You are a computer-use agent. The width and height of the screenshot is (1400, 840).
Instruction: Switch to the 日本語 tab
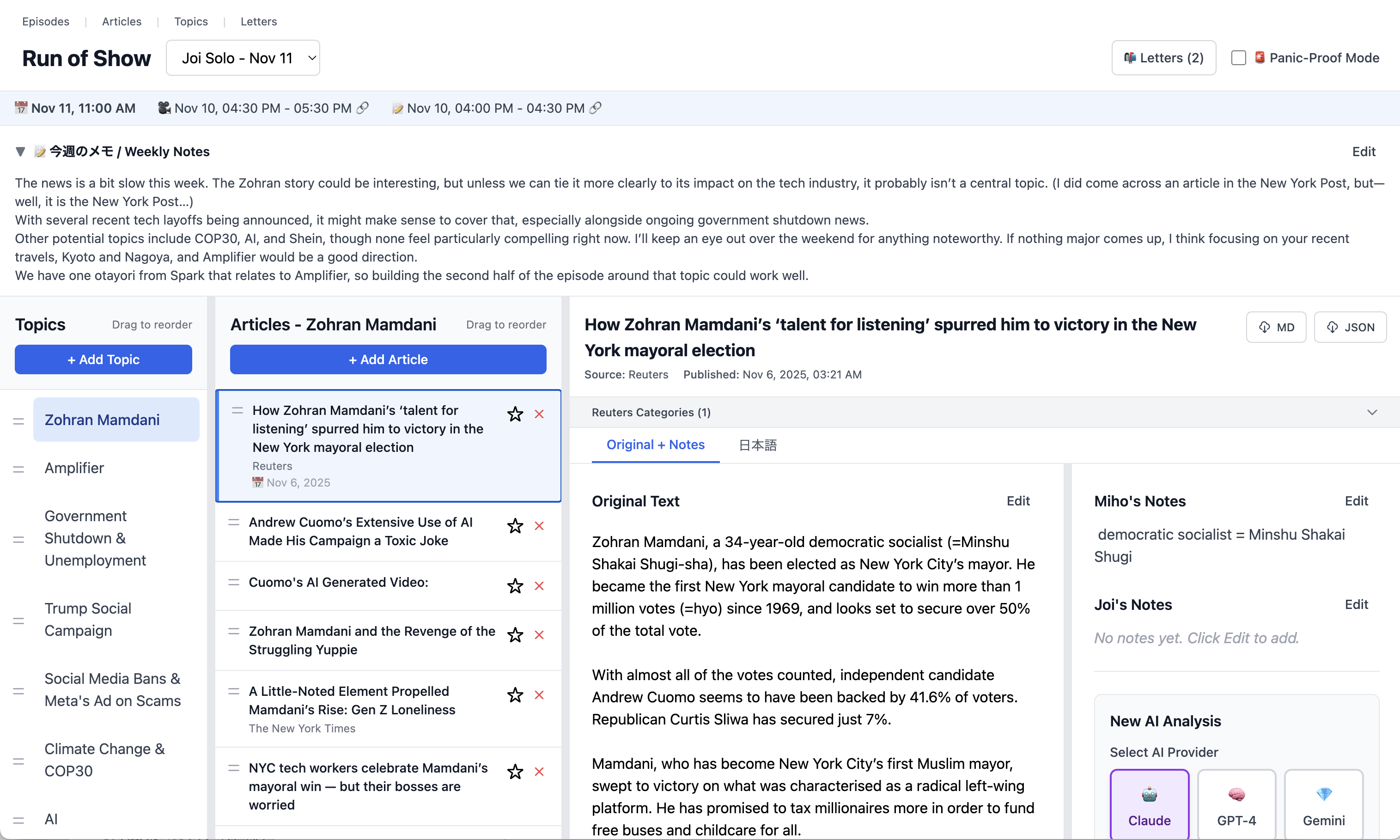pos(757,445)
